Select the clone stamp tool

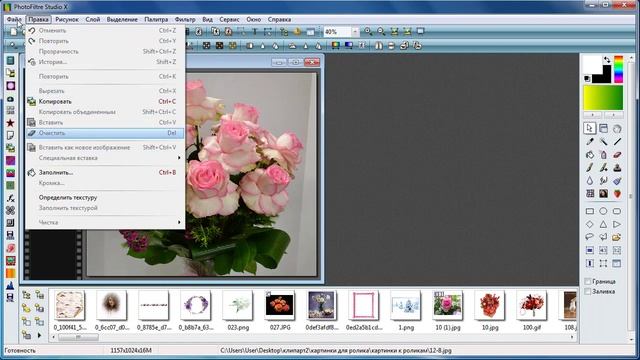pos(617,168)
